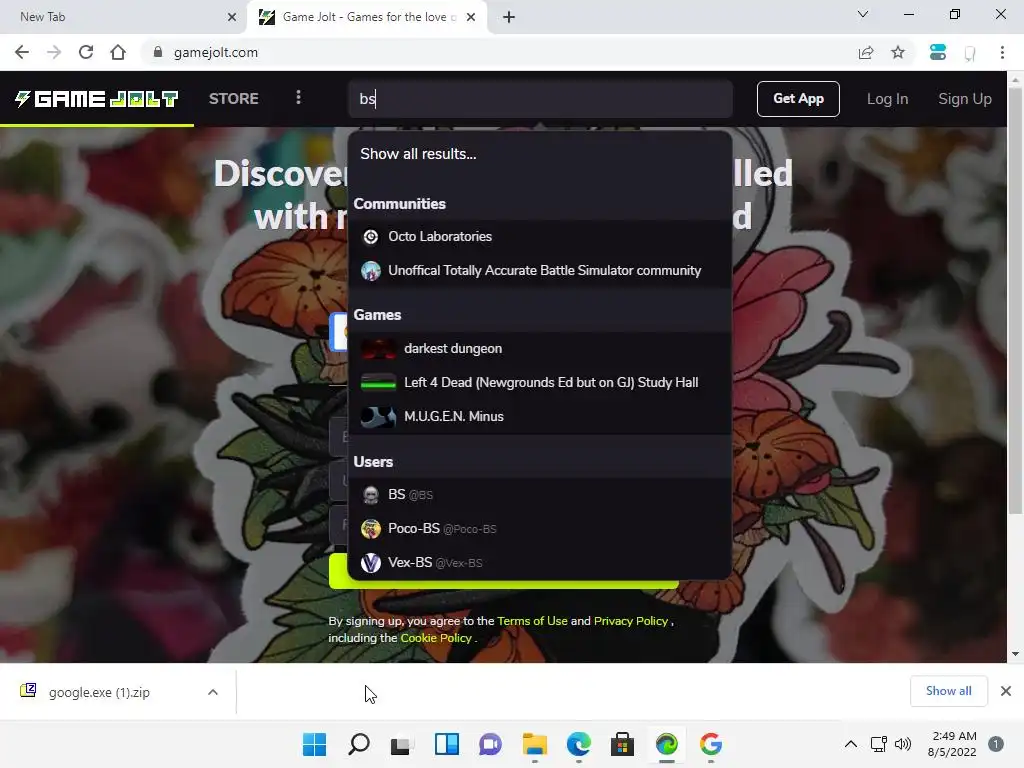Open the M.U.G.E.N. Minus game thumbnail
Image resolution: width=1024 pixels, height=768 pixels.
click(x=378, y=417)
